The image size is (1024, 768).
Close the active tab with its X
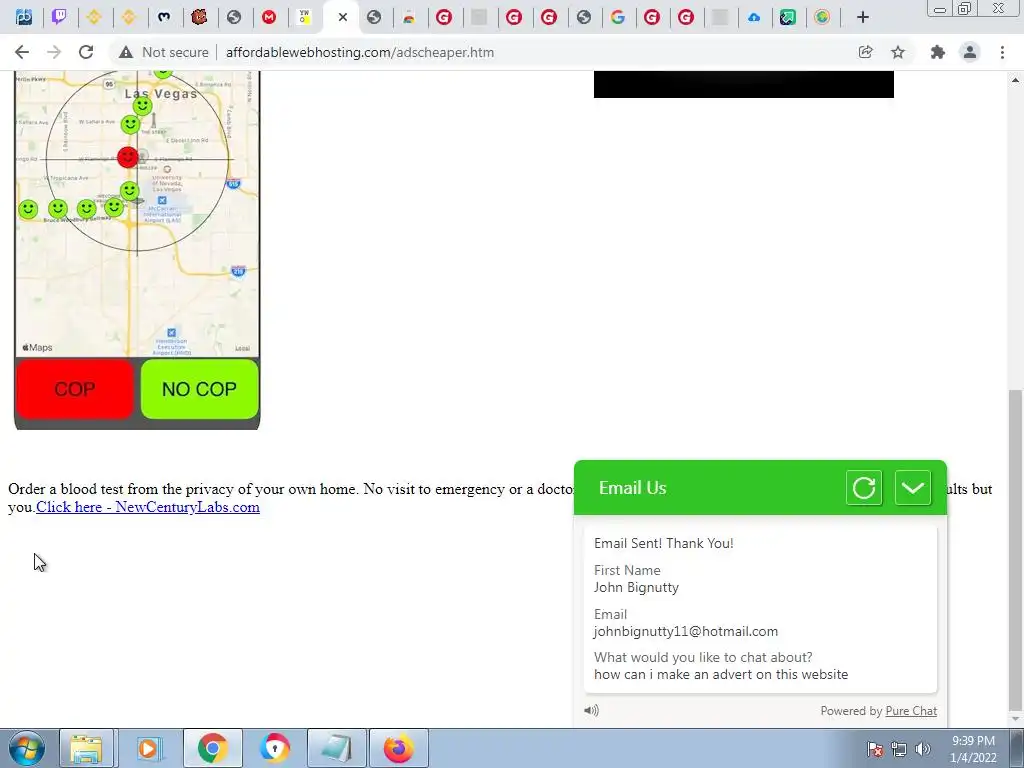343,18
